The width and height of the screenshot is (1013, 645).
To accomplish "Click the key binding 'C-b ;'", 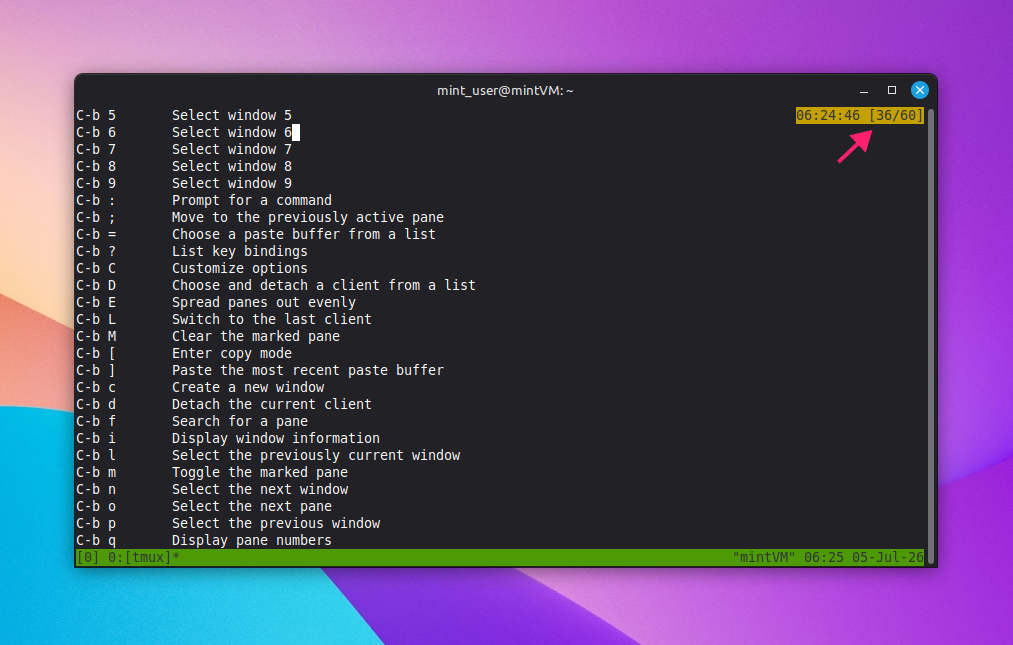I will click(96, 217).
